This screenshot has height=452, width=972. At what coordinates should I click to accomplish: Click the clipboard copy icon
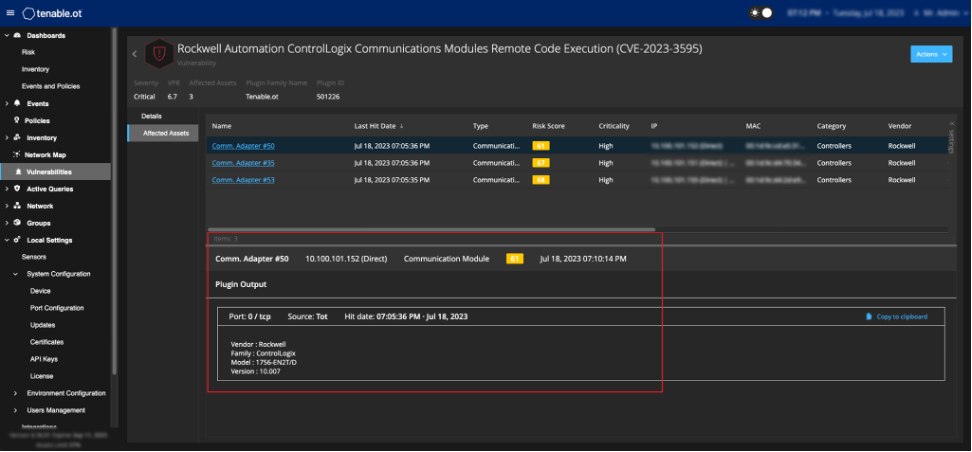pyautogui.click(x=868, y=316)
